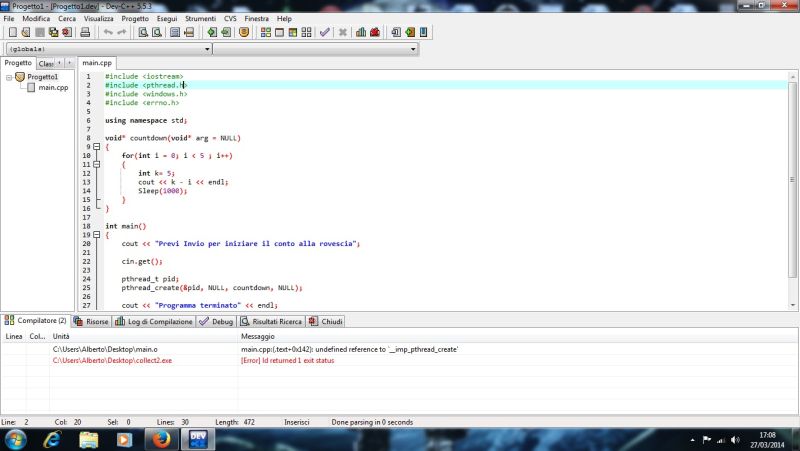Click the volume speaker tray icon
The image size is (800, 451).
(x=735, y=440)
